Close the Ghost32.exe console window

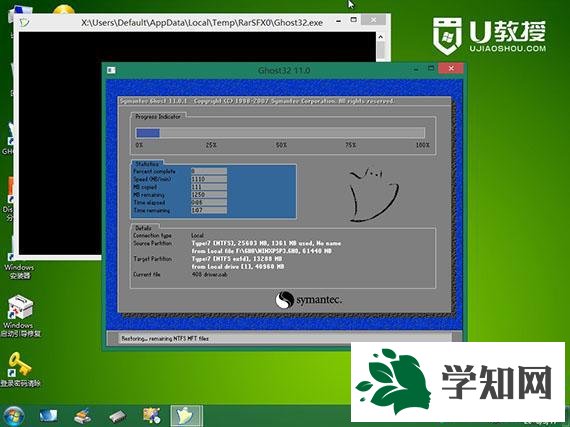coord(373,20)
